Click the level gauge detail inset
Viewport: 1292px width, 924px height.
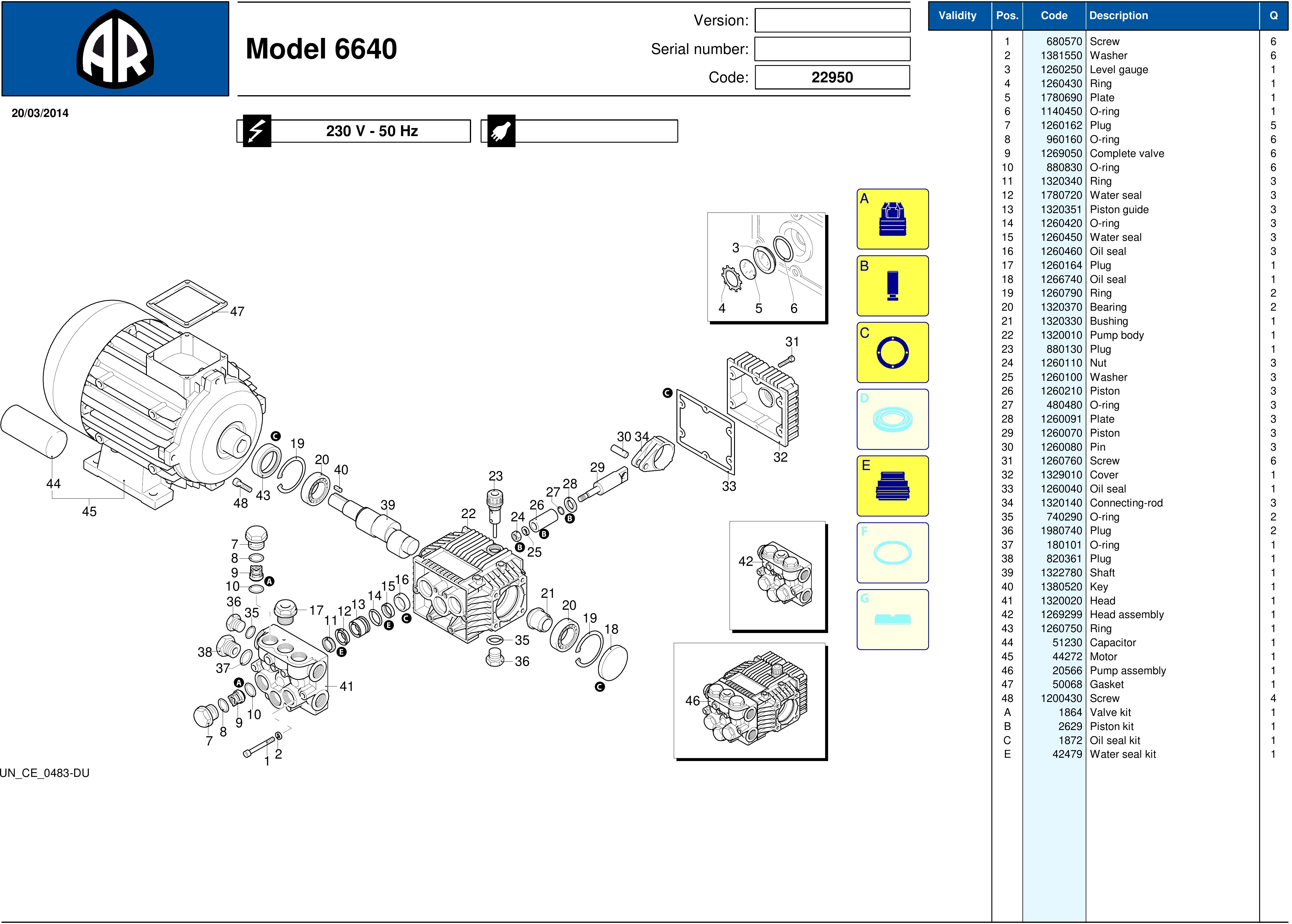pos(766,267)
